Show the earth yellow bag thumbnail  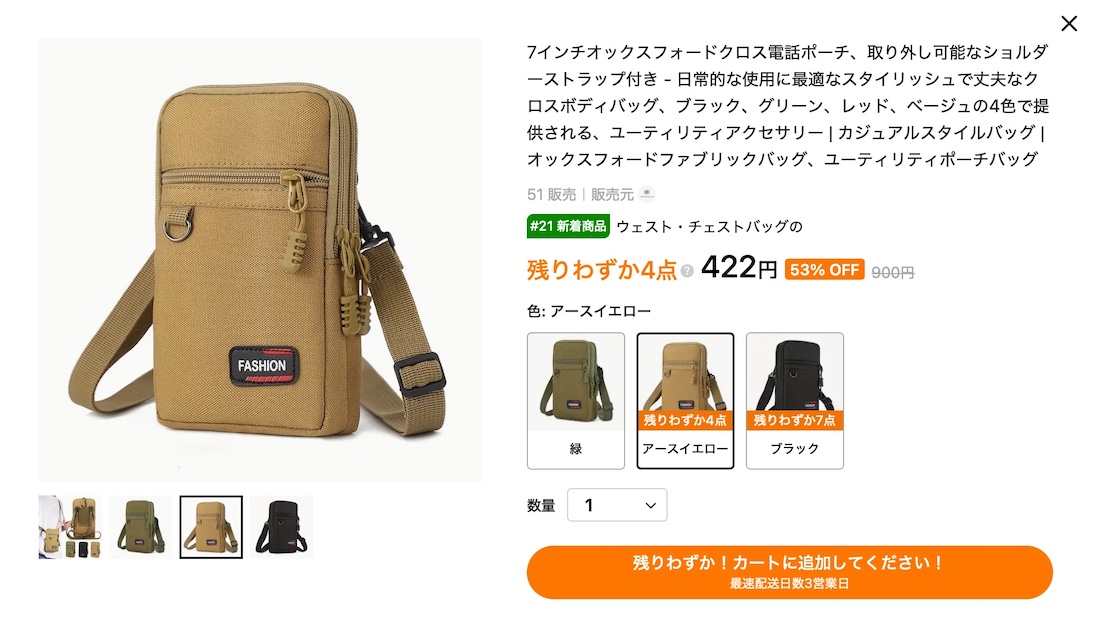(x=211, y=527)
